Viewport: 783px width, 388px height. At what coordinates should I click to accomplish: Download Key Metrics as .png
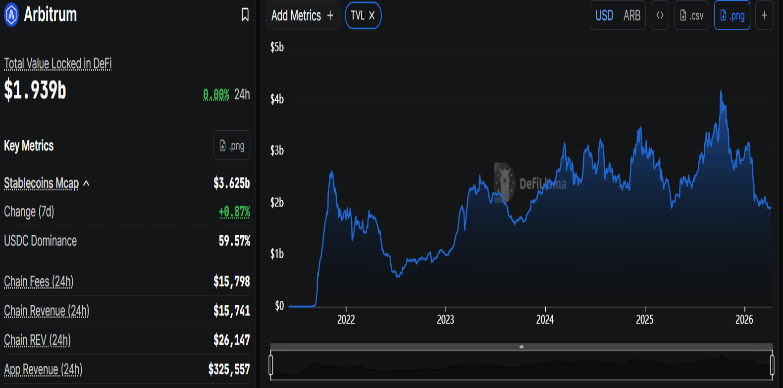[x=232, y=145]
